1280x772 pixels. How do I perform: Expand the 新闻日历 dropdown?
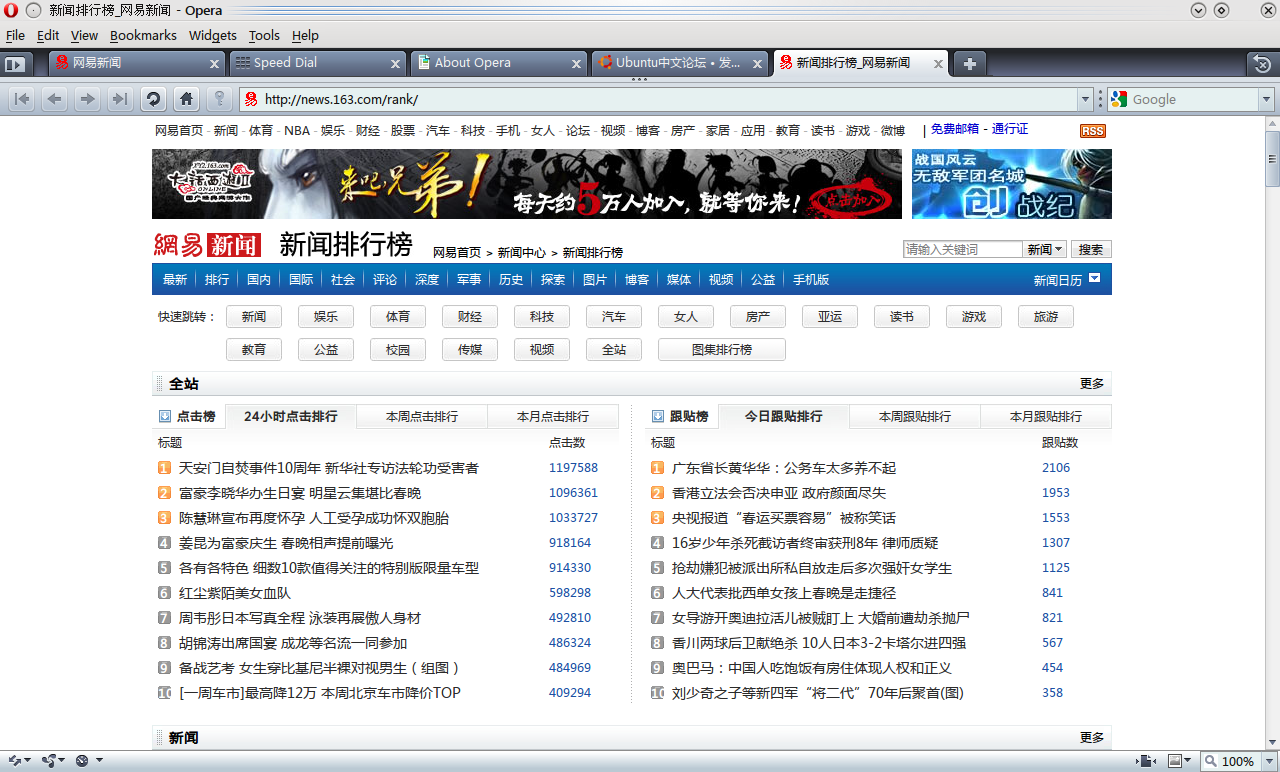click(x=1095, y=279)
